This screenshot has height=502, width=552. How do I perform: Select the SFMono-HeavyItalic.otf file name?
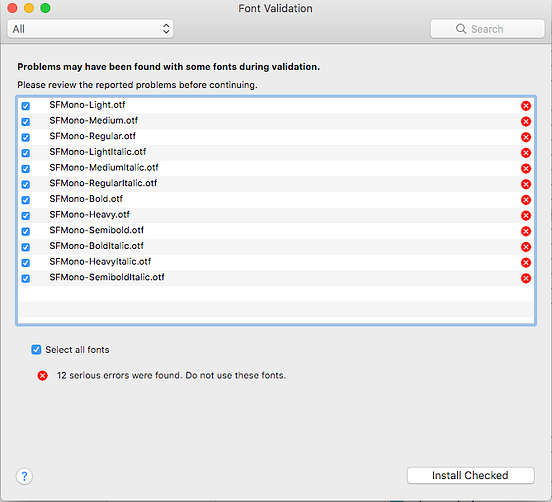pyautogui.click(x=100, y=262)
